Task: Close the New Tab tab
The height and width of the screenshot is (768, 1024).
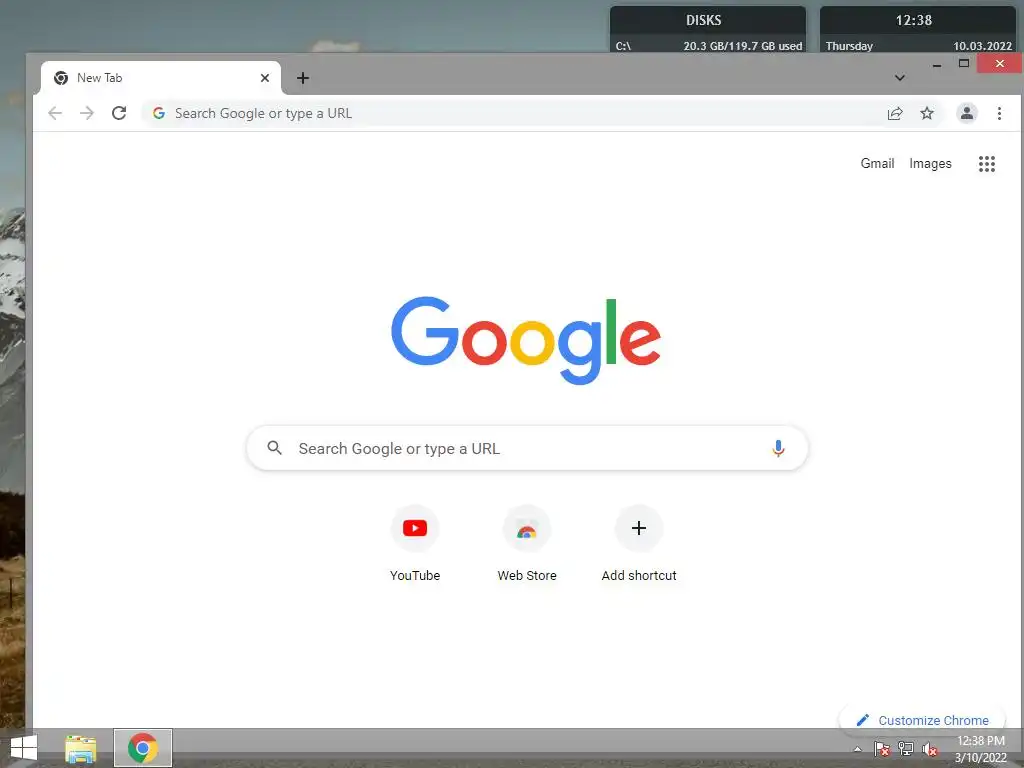Action: 264,78
